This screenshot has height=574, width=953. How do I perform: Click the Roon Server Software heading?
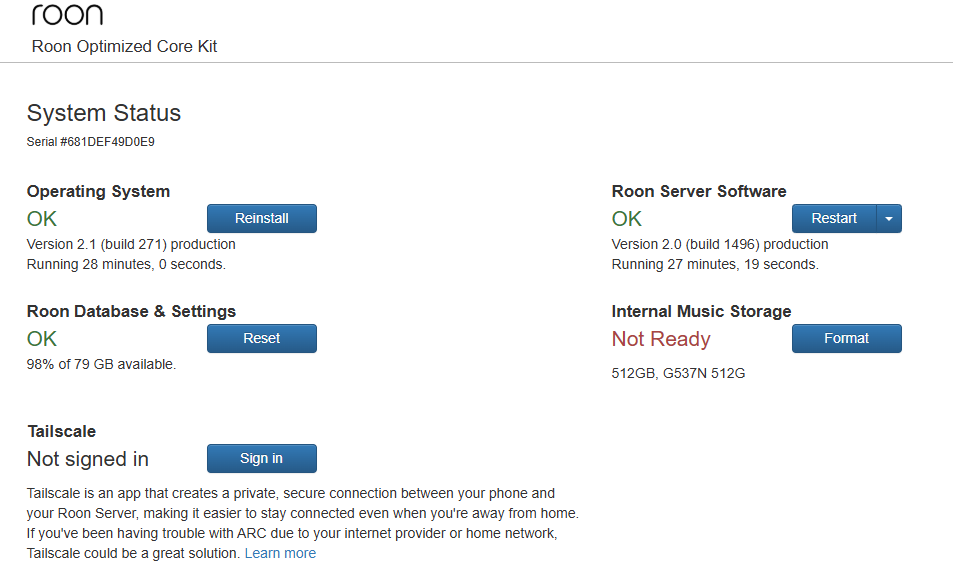699,191
